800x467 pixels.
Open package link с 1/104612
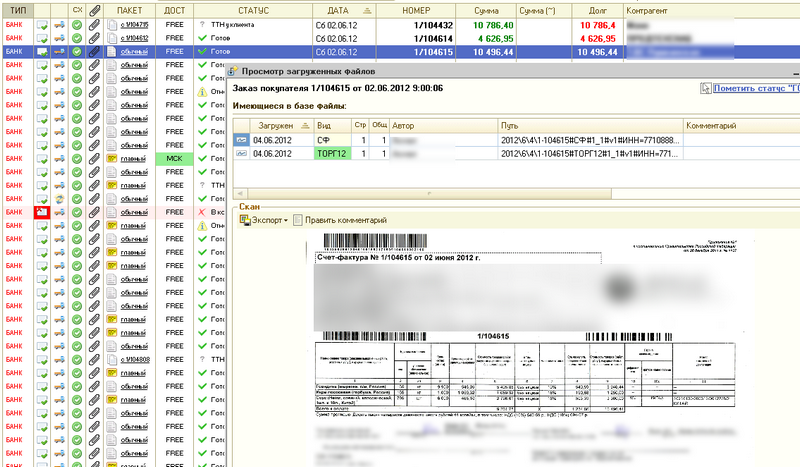[x=135, y=38]
